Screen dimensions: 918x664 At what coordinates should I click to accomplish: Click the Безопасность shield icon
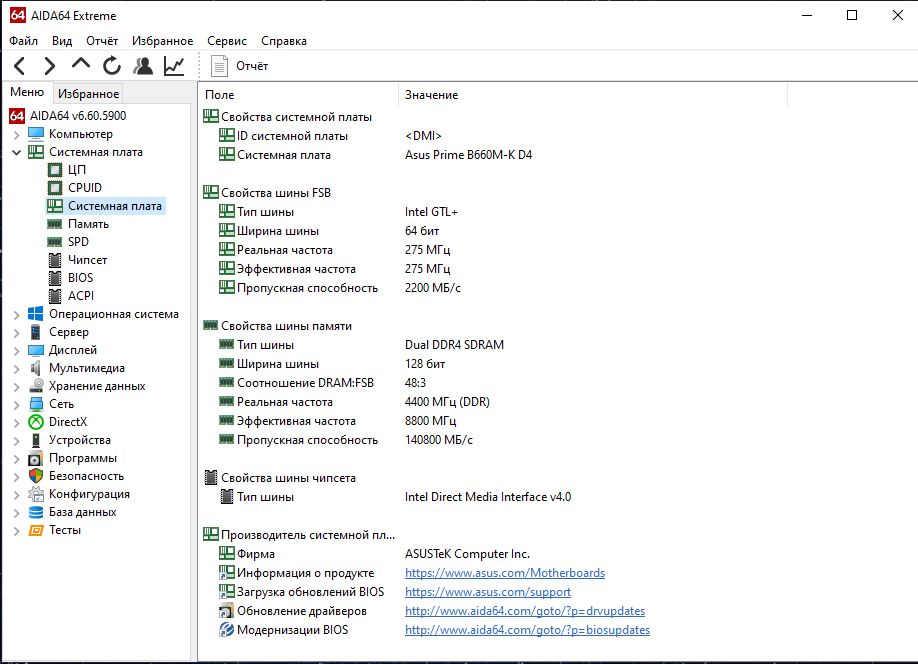point(36,476)
